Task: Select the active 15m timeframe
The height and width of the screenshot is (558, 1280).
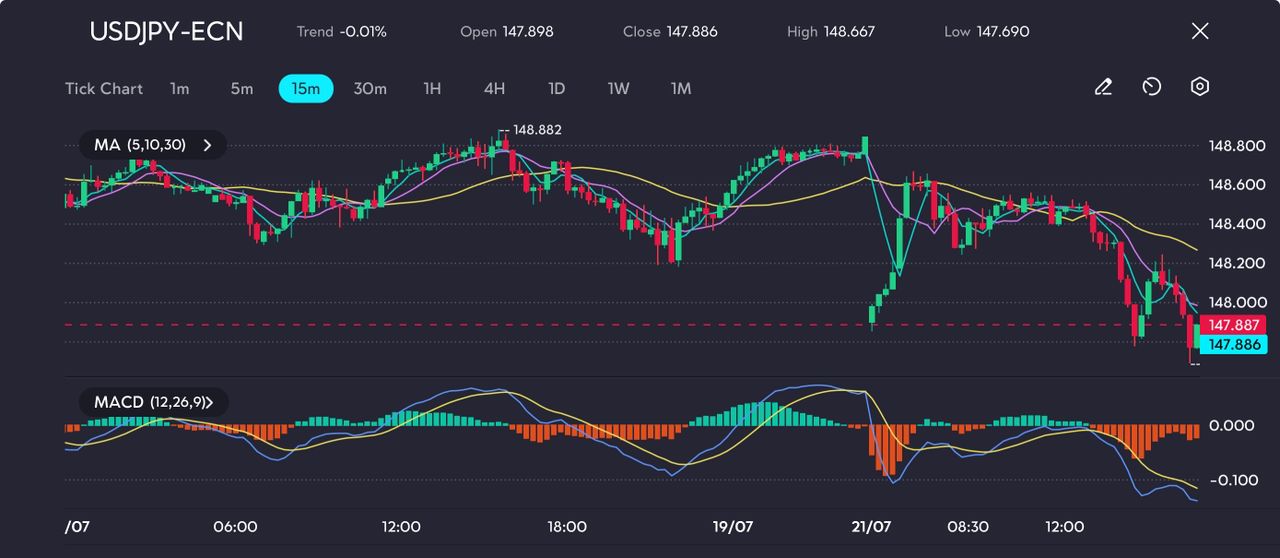Action: coord(306,89)
